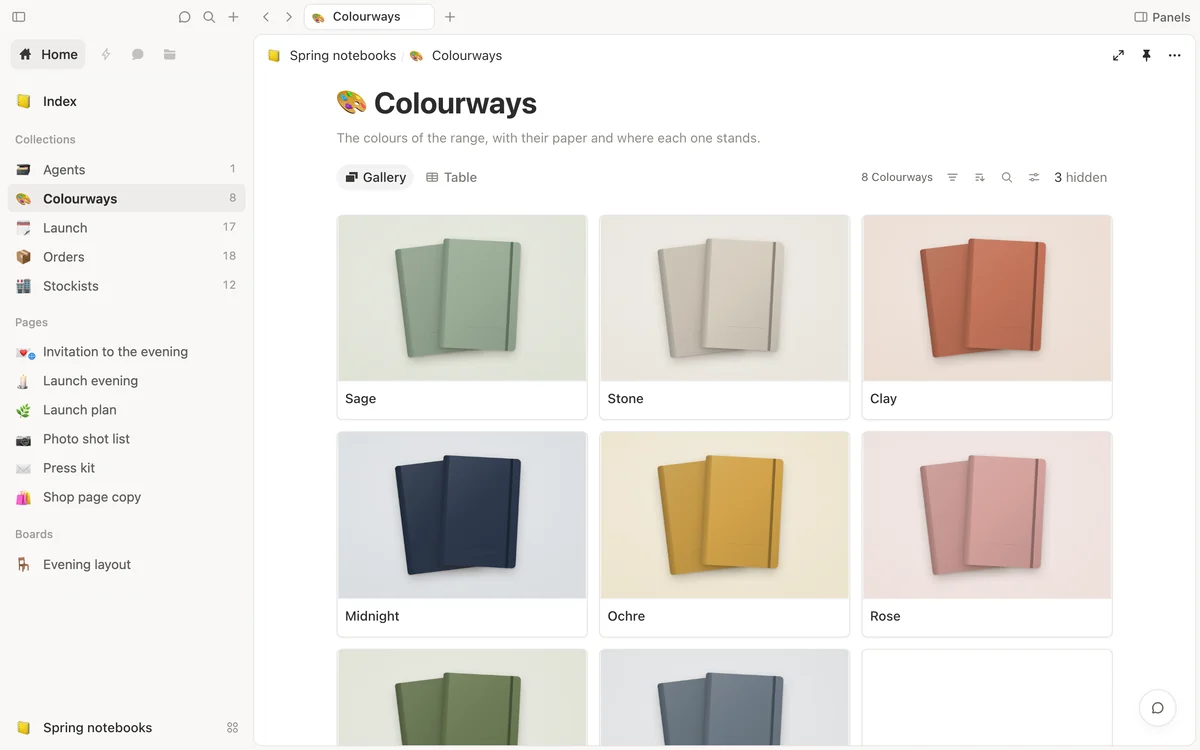Switch to the Table view tab
Screen dimensions: 1200x750
[452, 177]
